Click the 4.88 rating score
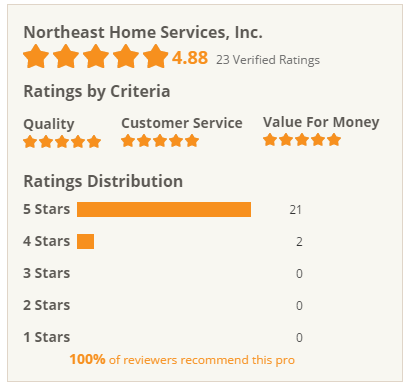 click(x=190, y=58)
